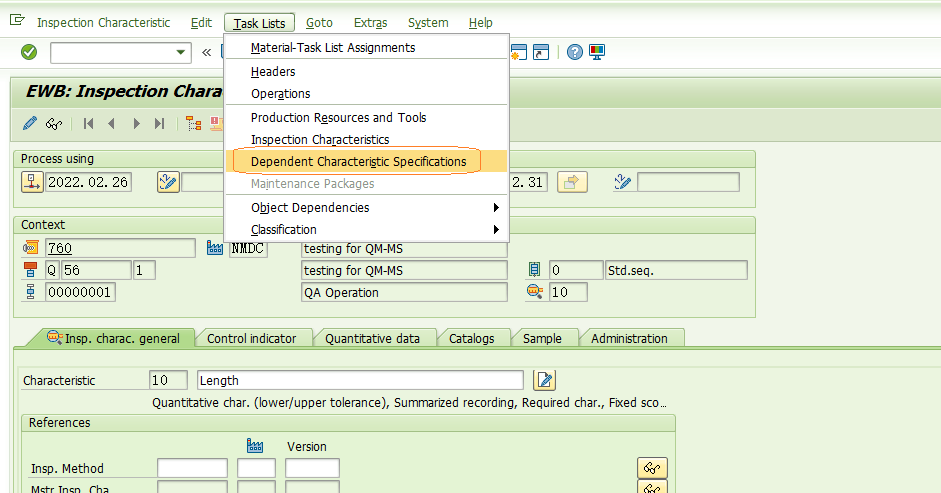Click the pencil icon before the rightmost Process field
This screenshot has width=941, height=493.
click(623, 182)
